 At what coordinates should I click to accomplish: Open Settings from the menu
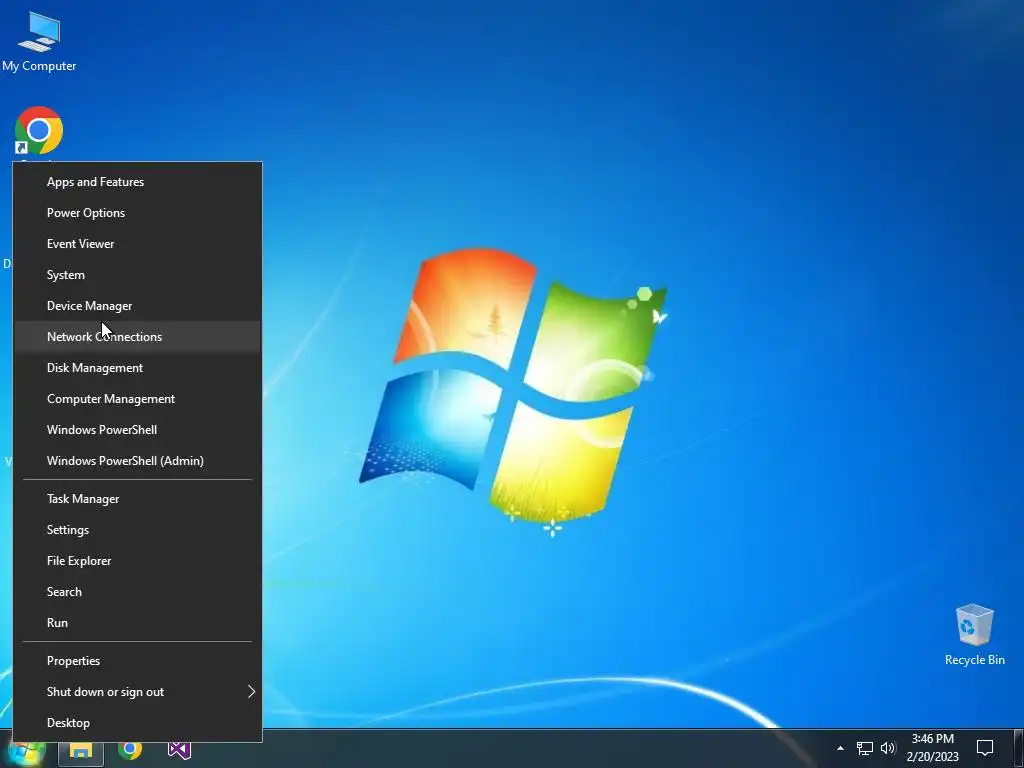[138, 530]
